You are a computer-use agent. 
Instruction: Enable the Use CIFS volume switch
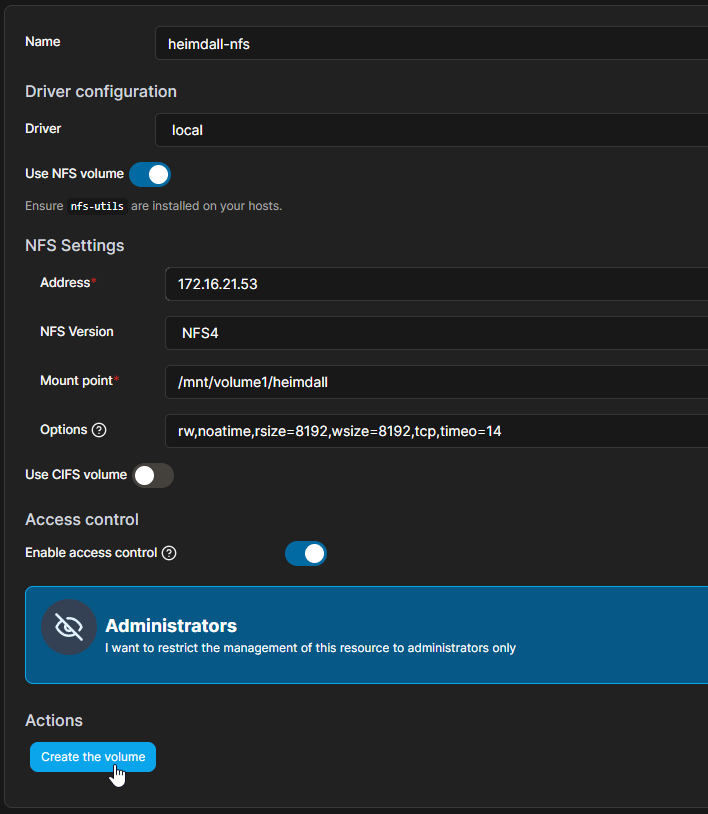coord(152,475)
